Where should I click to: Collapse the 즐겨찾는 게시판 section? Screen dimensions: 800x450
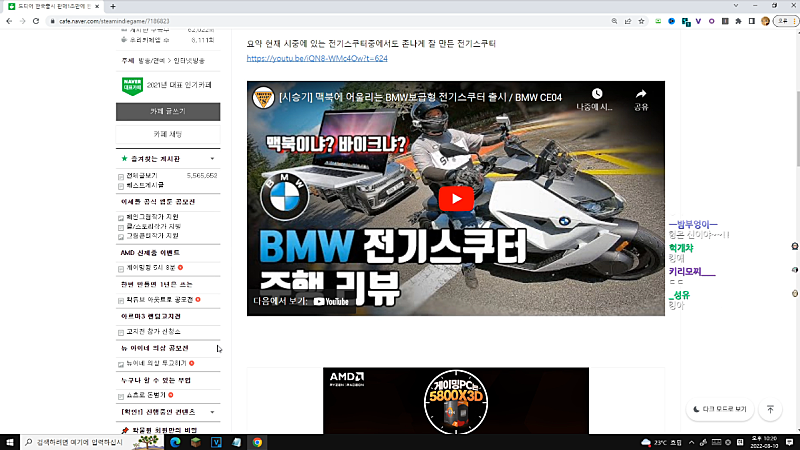click(x=212, y=159)
